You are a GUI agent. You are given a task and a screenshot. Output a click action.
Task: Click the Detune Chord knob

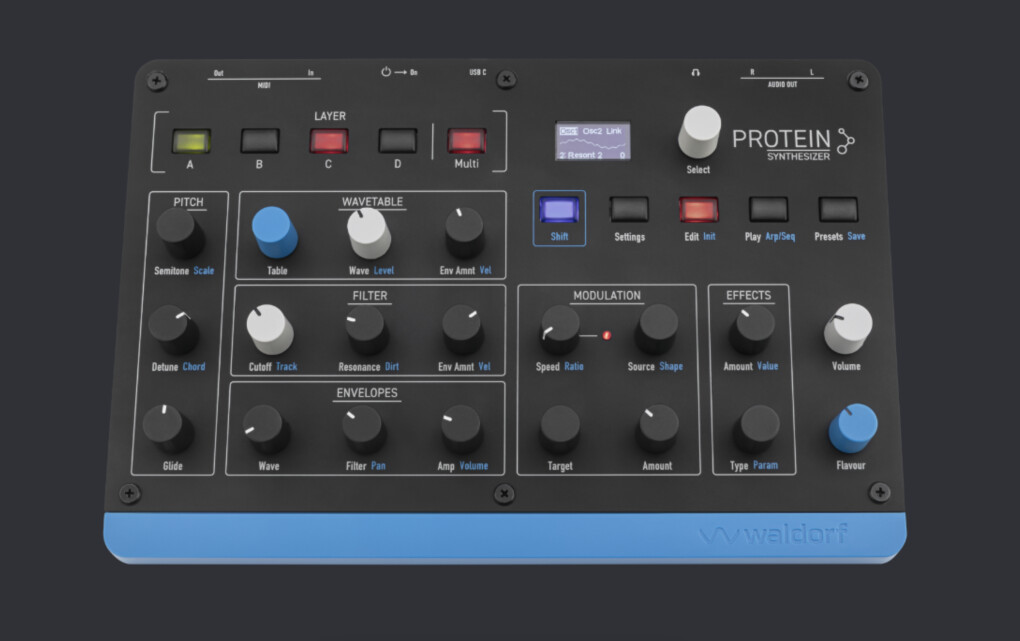point(174,329)
